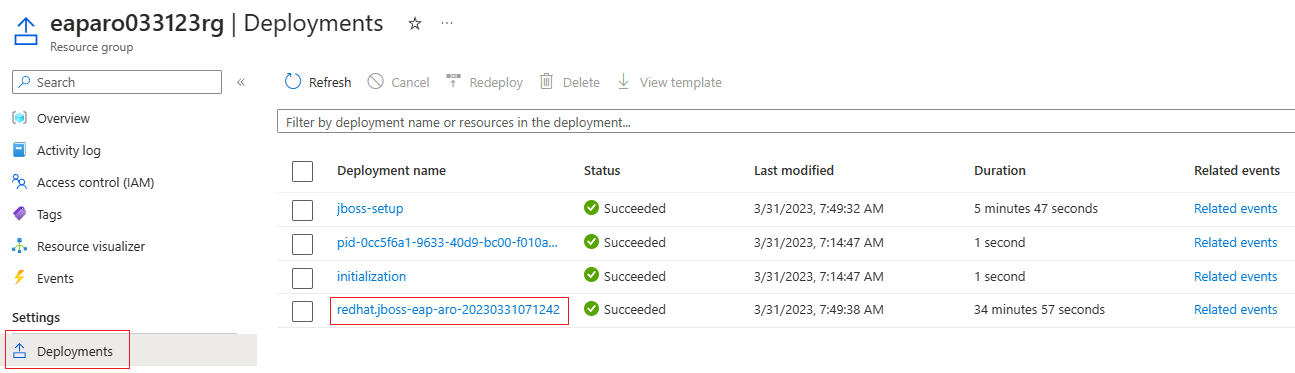Open Related events for initialization row
Screen dimensions: 1295x373
coord(1236,277)
